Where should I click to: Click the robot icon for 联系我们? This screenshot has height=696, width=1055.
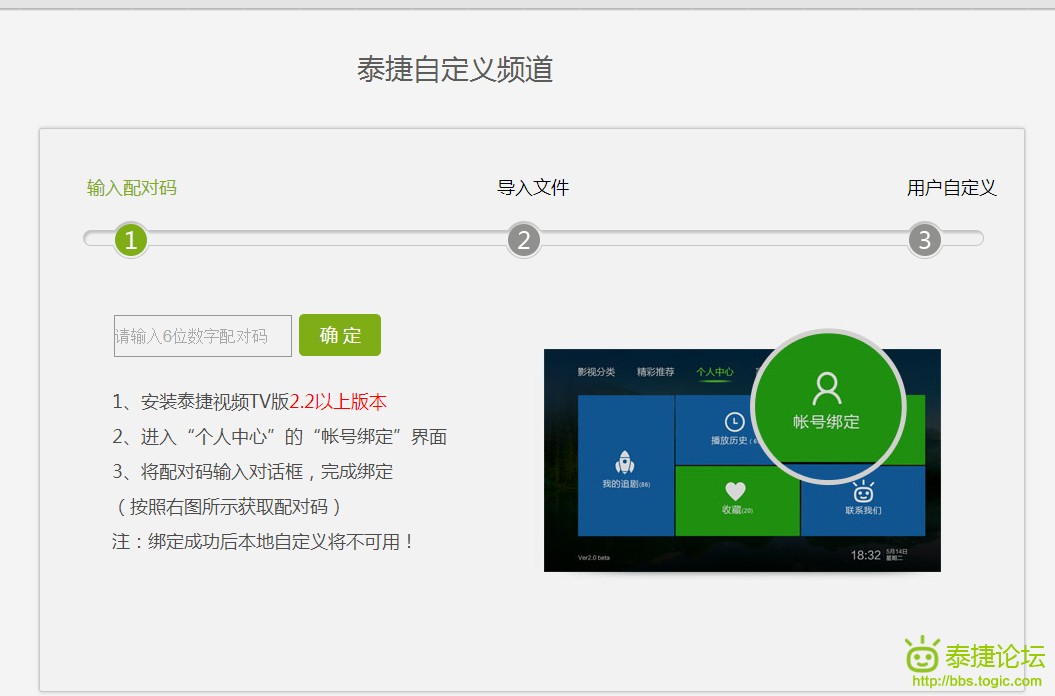[x=863, y=492]
